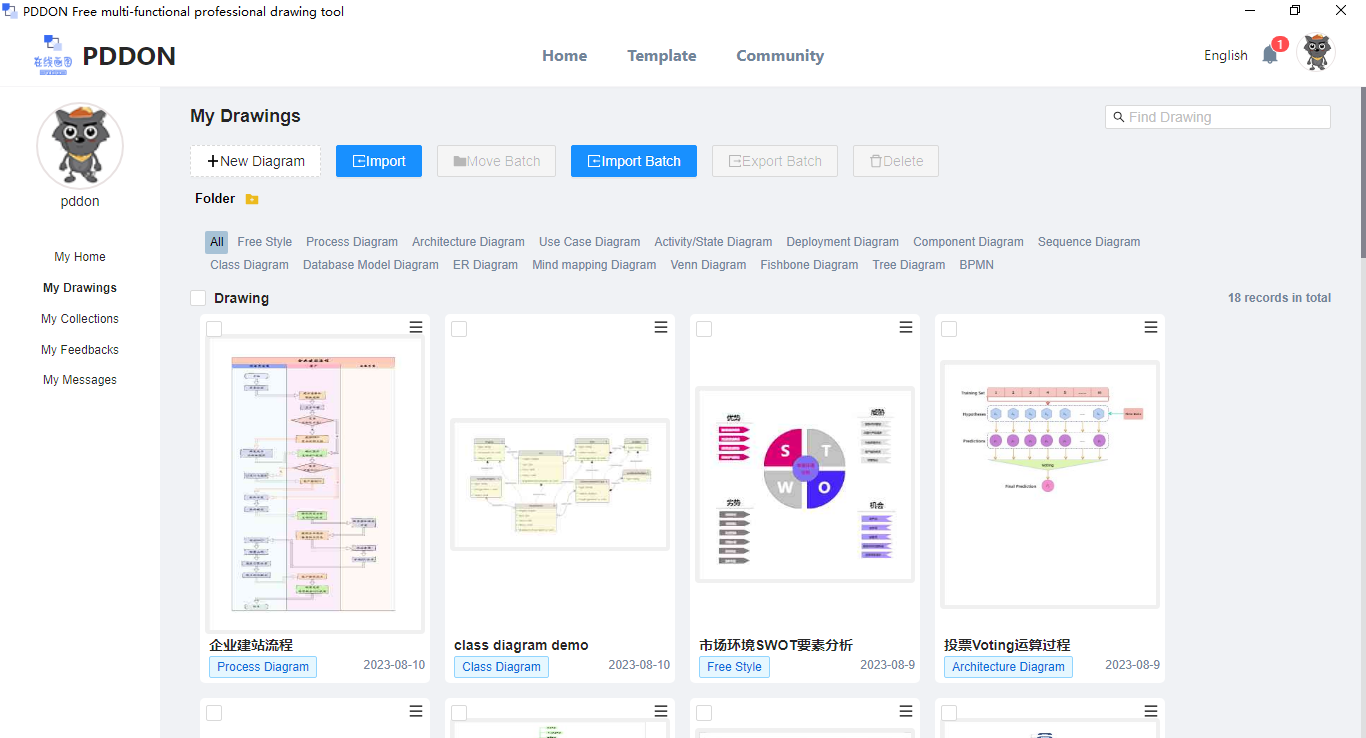Image resolution: width=1366 pixels, height=738 pixels.
Task: Toggle the select-all Drawing checkbox
Action: click(x=198, y=298)
